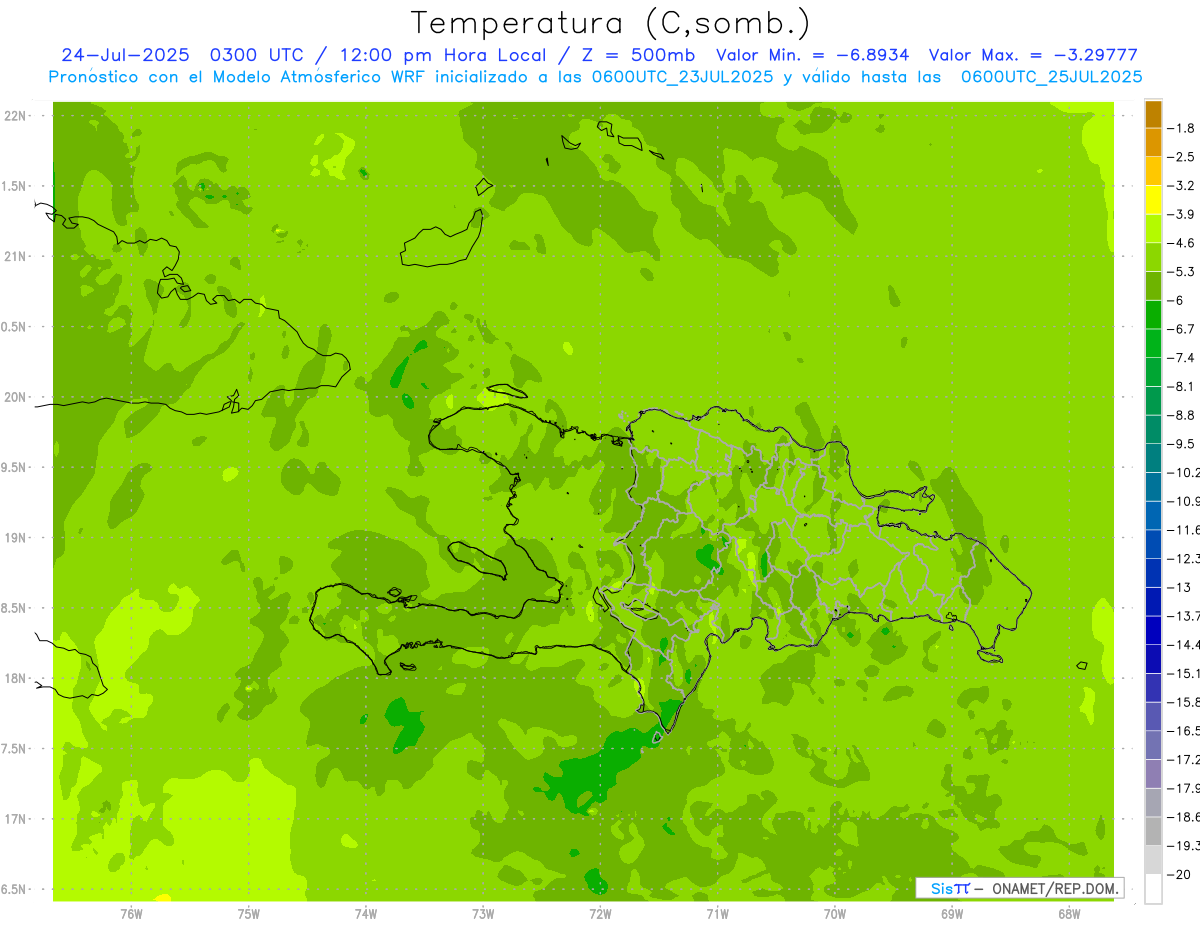Click the "20N" latitude label
The image size is (1200, 927).
point(14,397)
